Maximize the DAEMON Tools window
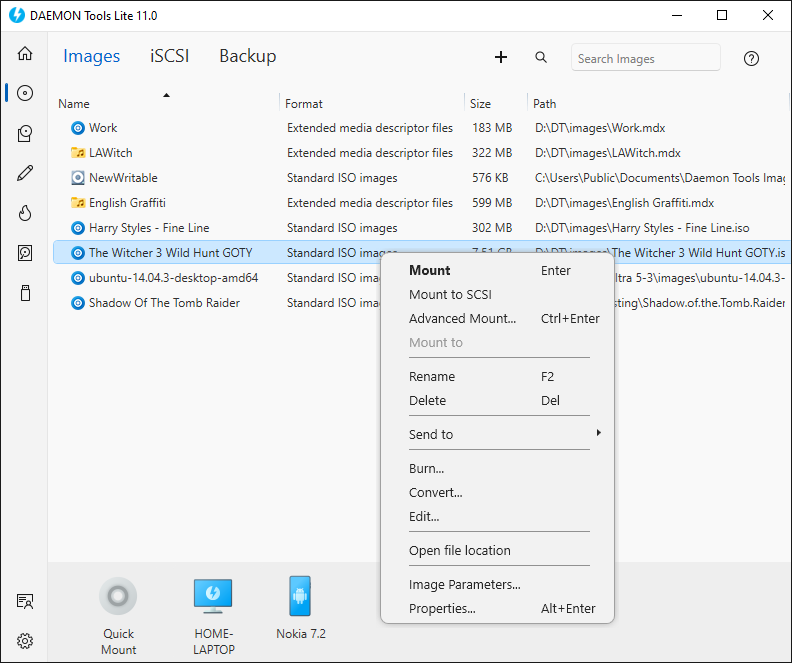The image size is (792, 663). tap(722, 15)
